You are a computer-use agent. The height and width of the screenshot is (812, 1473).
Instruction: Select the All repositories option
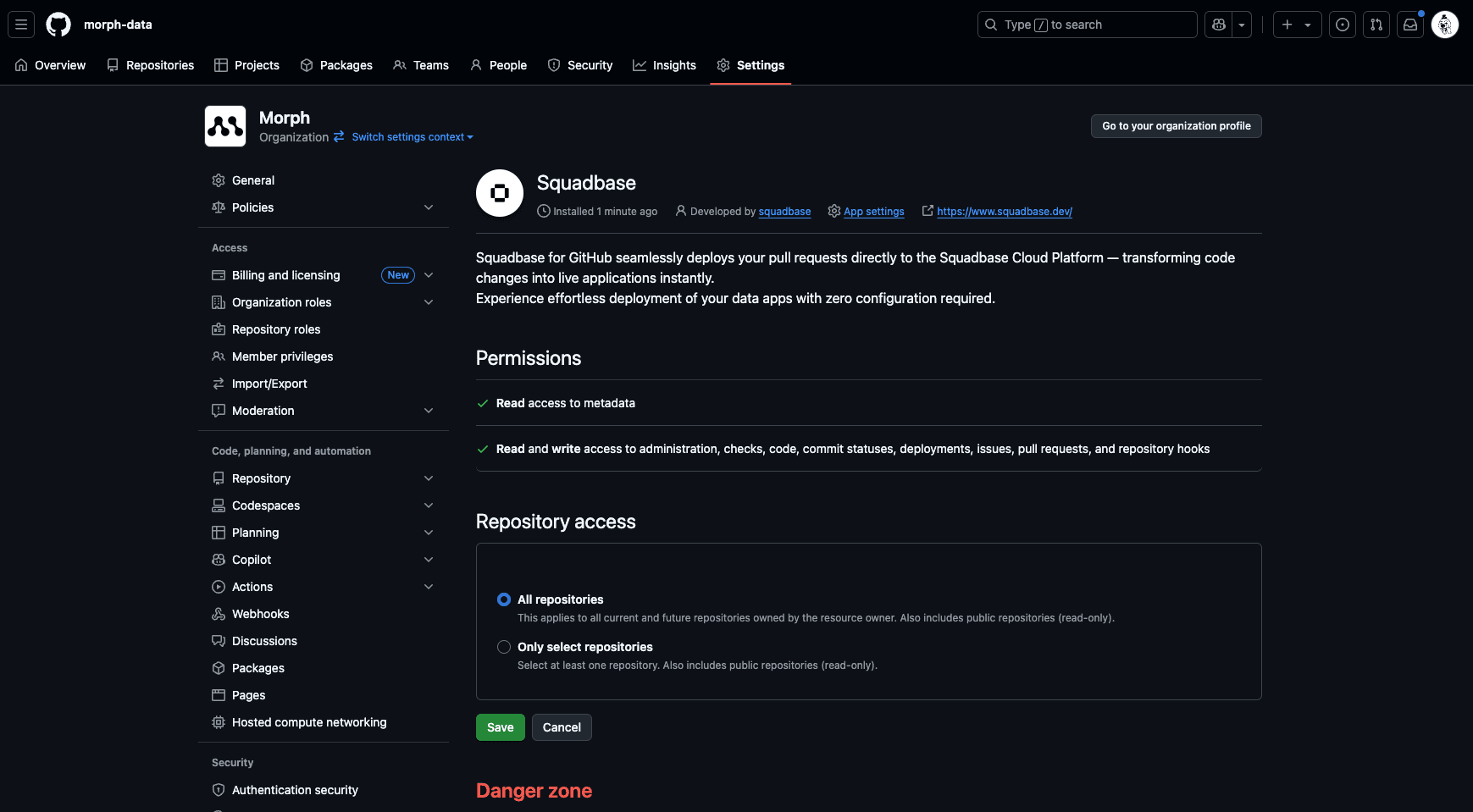504,599
